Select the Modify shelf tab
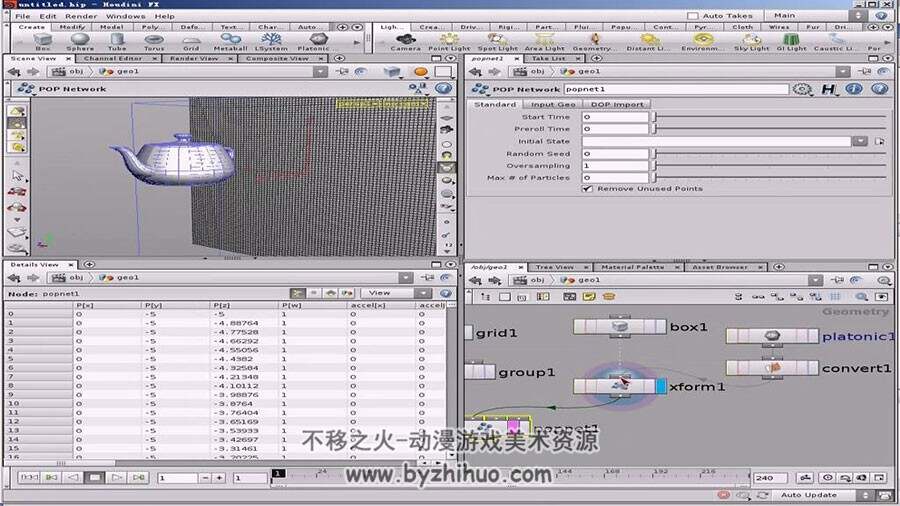This screenshot has width=900, height=506. pos(72,27)
